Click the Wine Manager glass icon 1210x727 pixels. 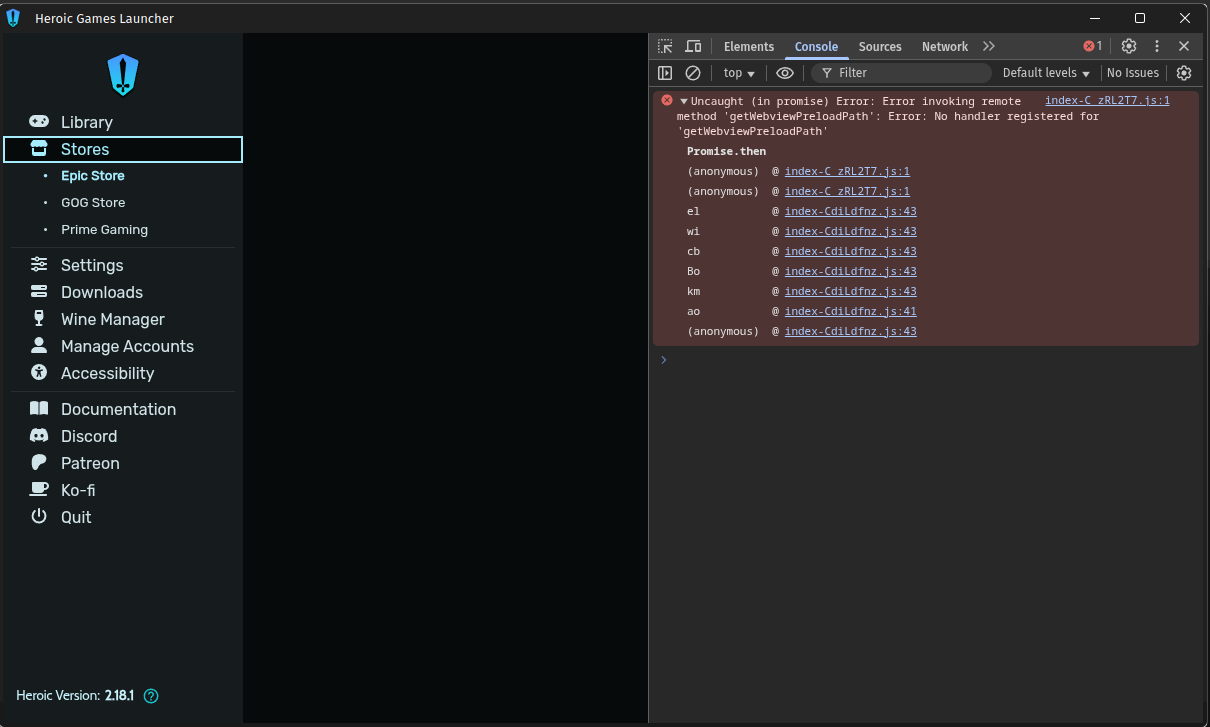[39, 318]
